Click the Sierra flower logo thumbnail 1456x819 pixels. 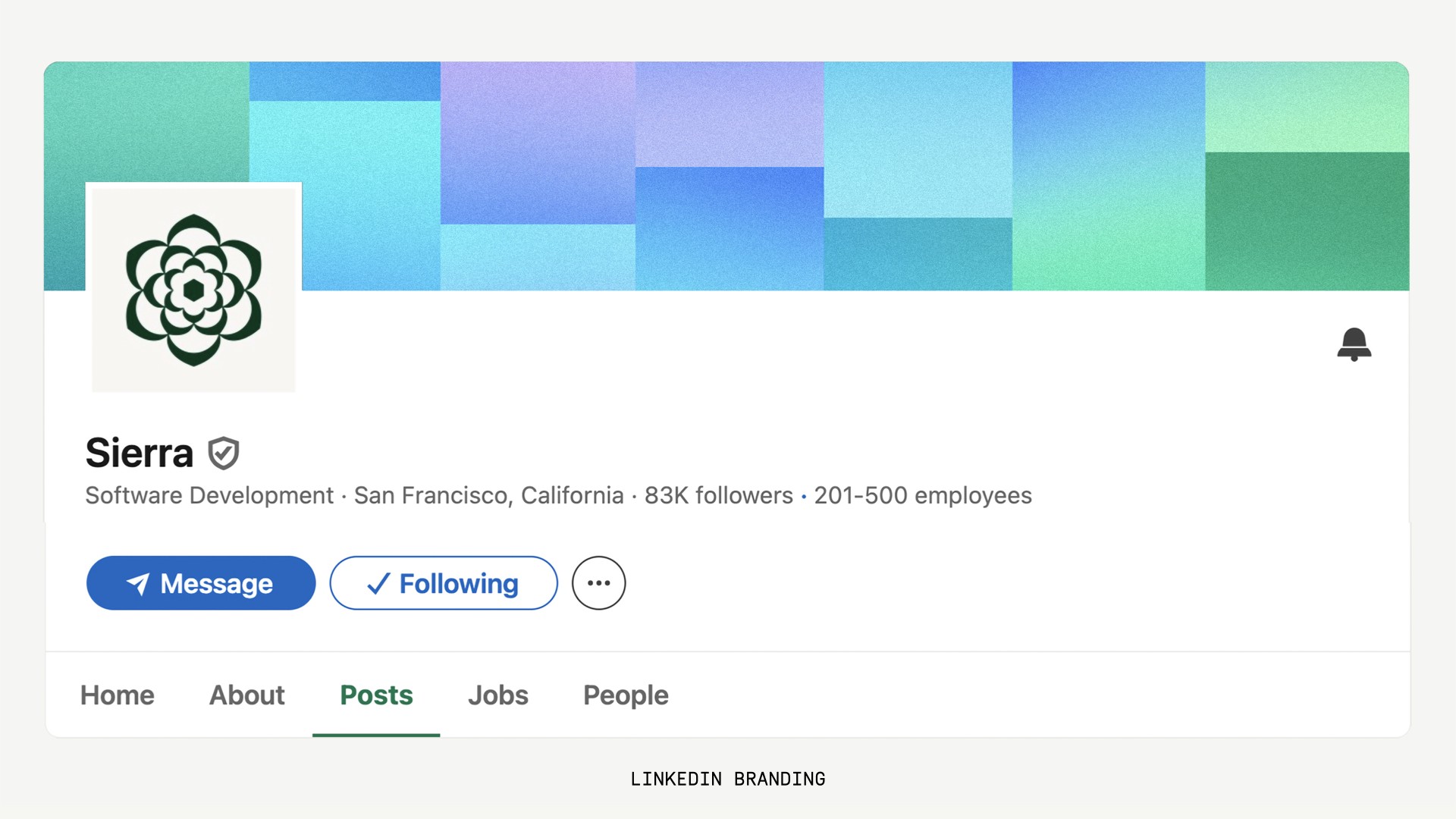(x=193, y=290)
